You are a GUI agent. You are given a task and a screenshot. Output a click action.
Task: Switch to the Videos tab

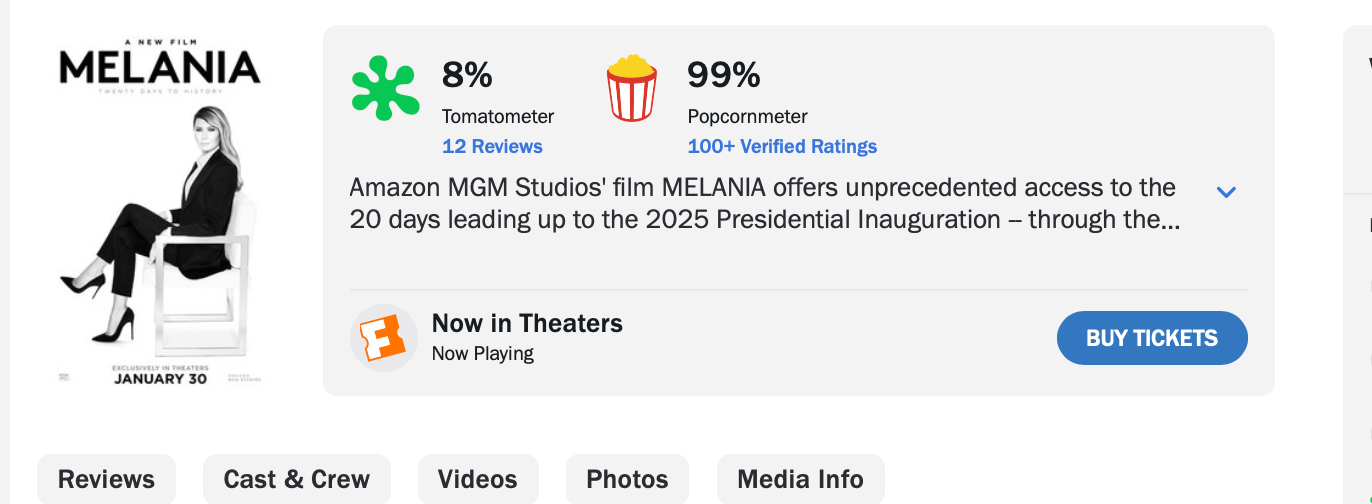477,479
